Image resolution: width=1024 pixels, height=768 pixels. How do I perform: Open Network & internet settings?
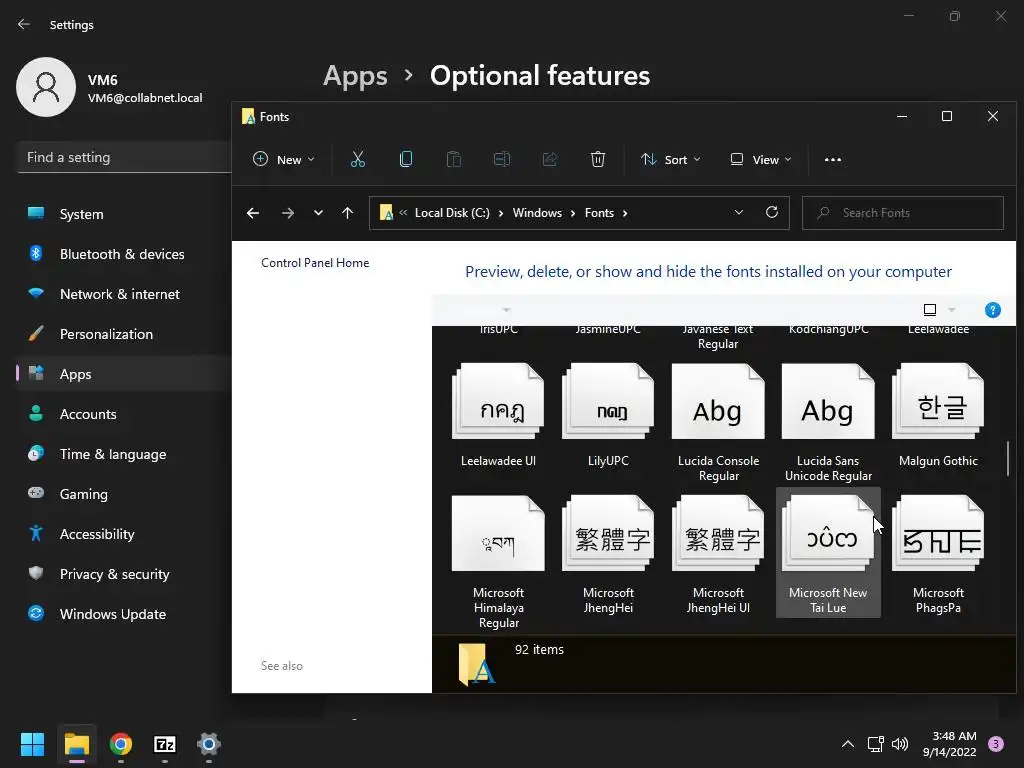pyautogui.click(x=124, y=294)
